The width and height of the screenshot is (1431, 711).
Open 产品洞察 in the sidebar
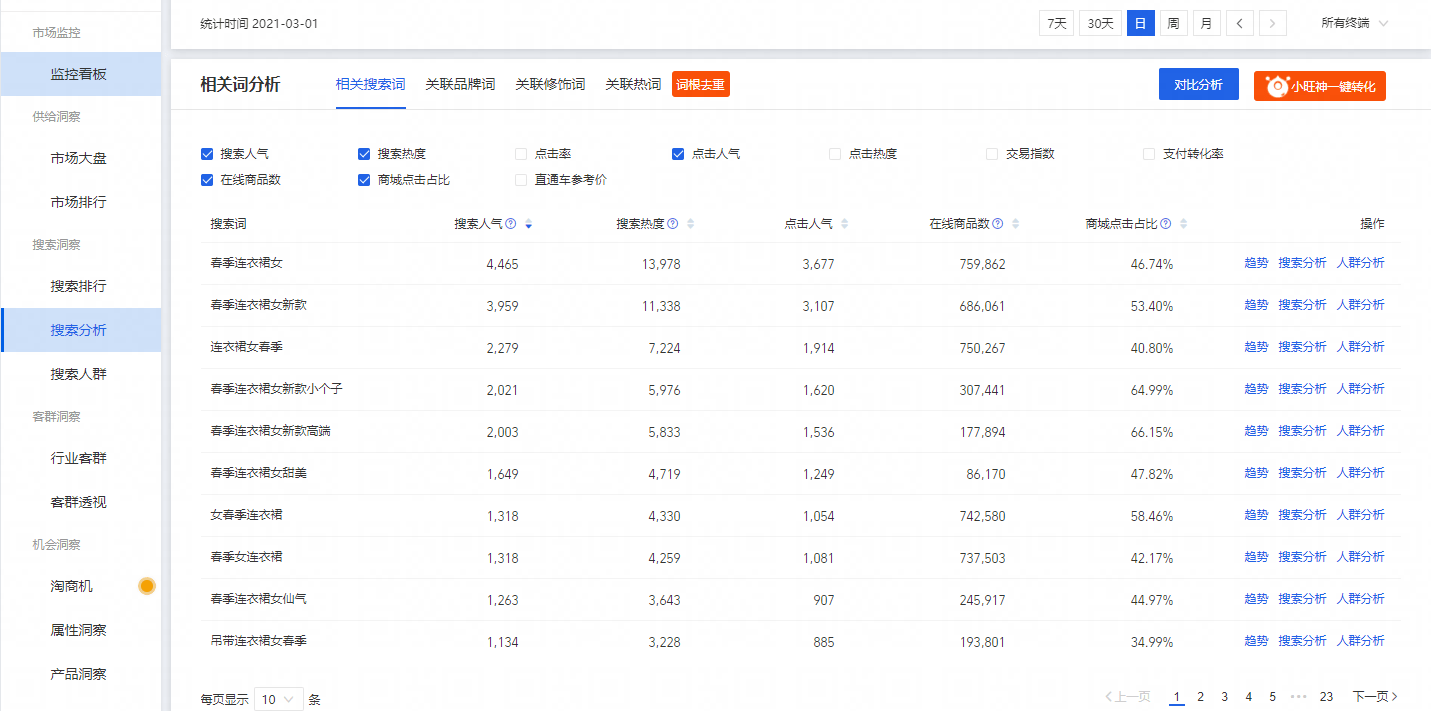click(x=80, y=674)
